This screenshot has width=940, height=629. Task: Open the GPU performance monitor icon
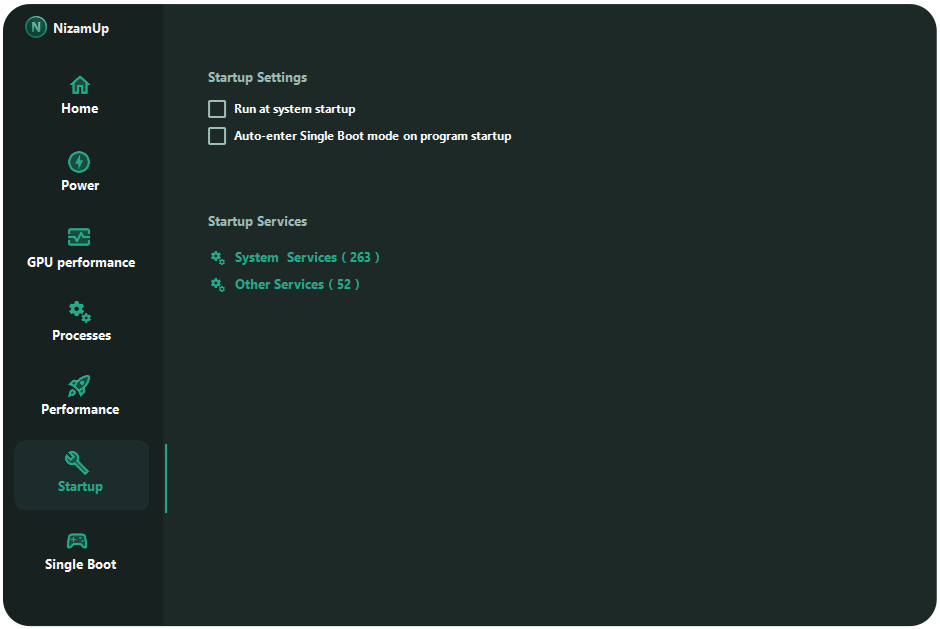[x=80, y=238]
